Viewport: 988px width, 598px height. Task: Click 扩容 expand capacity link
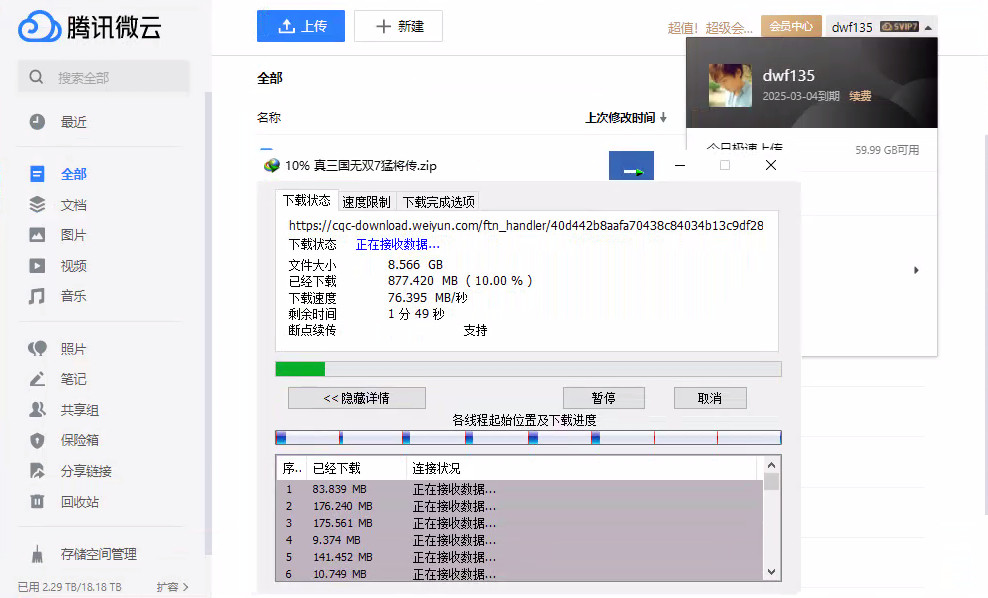[172, 587]
